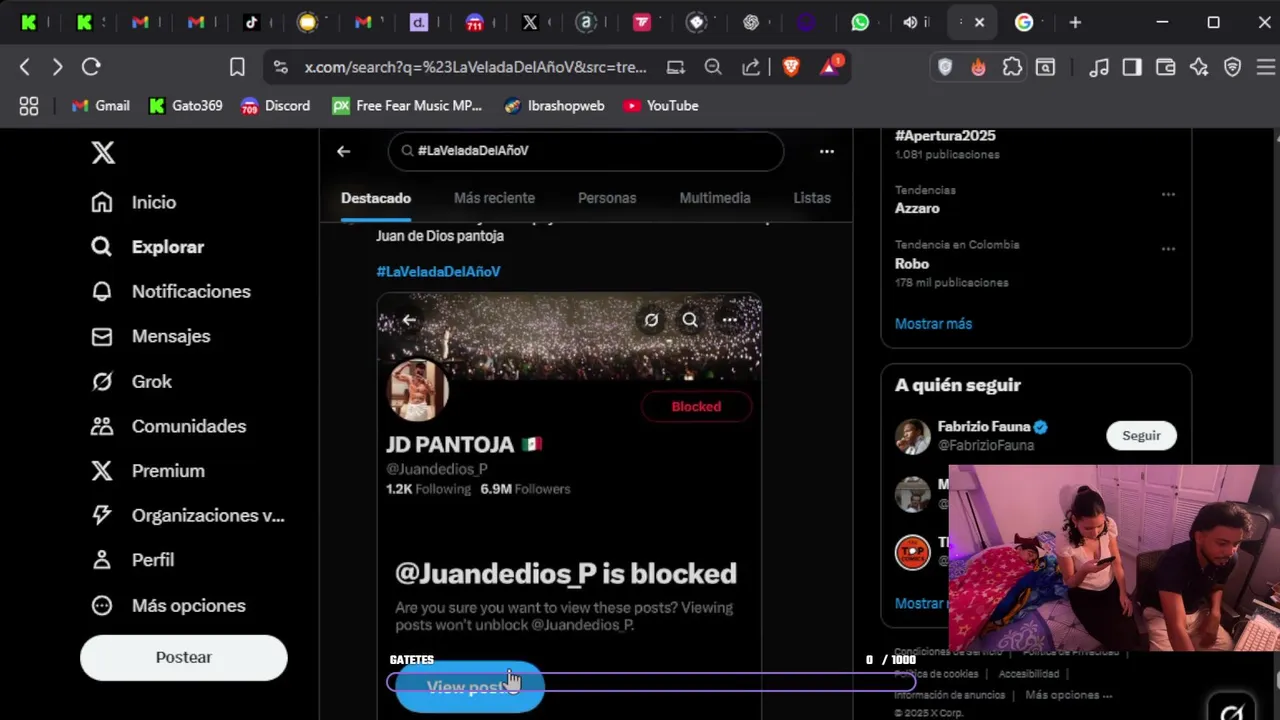Open the apps grid in bookmarks bar
This screenshot has height=720, width=1280.
29,106
